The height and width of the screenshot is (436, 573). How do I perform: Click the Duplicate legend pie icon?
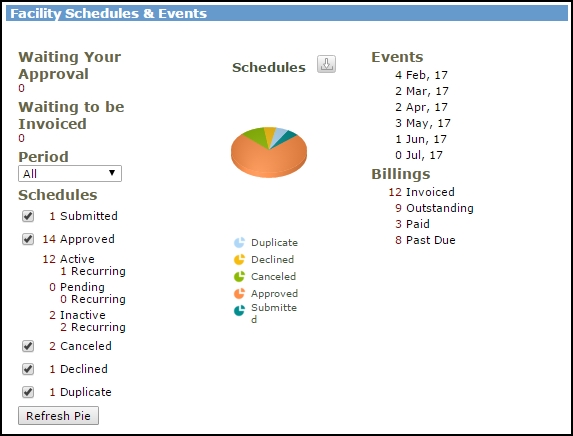[x=239, y=242]
